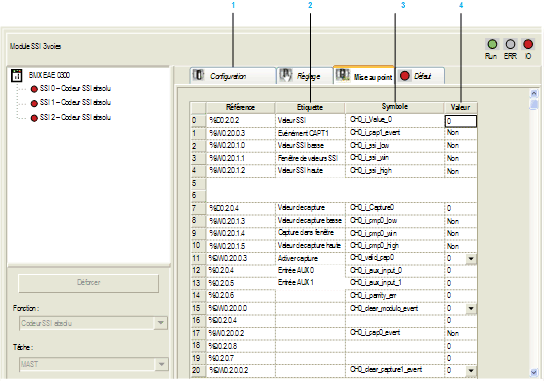544x382 pixels.
Task: Click the Etiquette column header
Action: (310, 107)
